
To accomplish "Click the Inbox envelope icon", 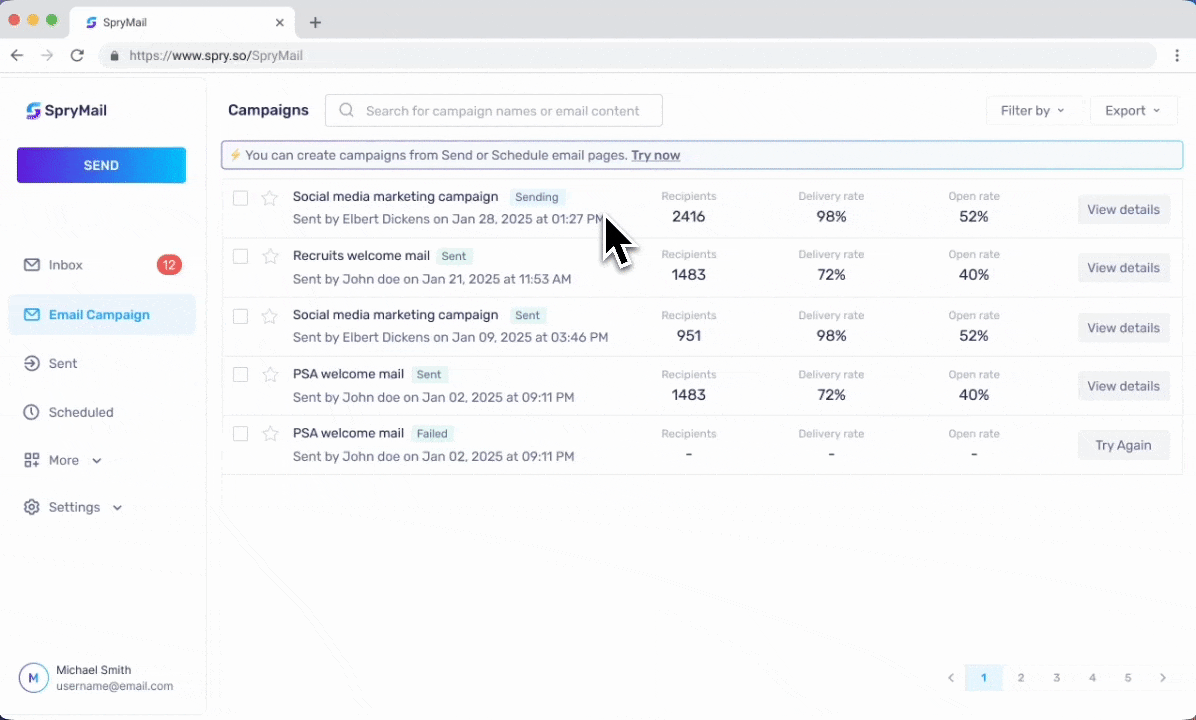I will click(31, 265).
